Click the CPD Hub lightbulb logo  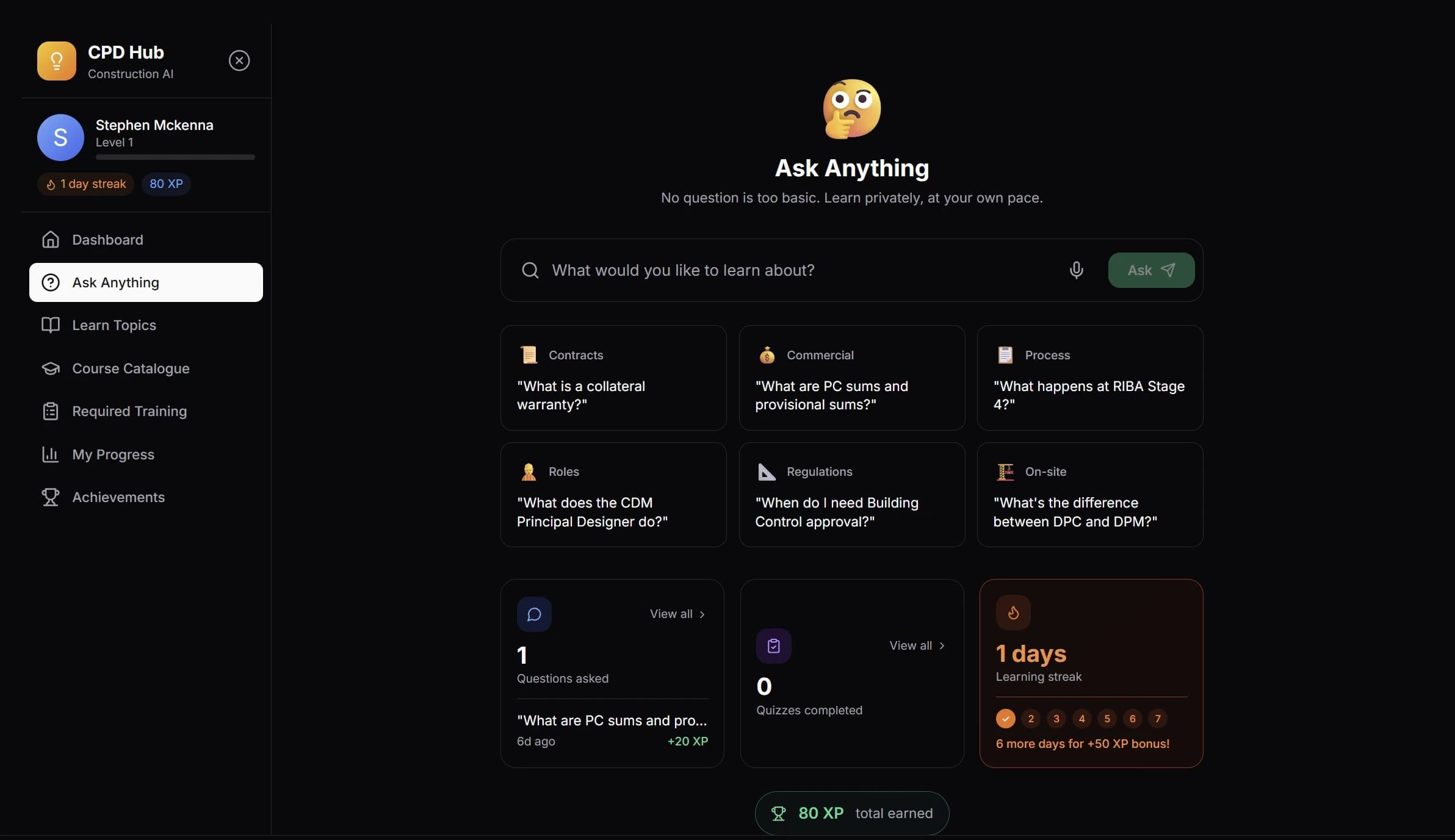[56, 60]
